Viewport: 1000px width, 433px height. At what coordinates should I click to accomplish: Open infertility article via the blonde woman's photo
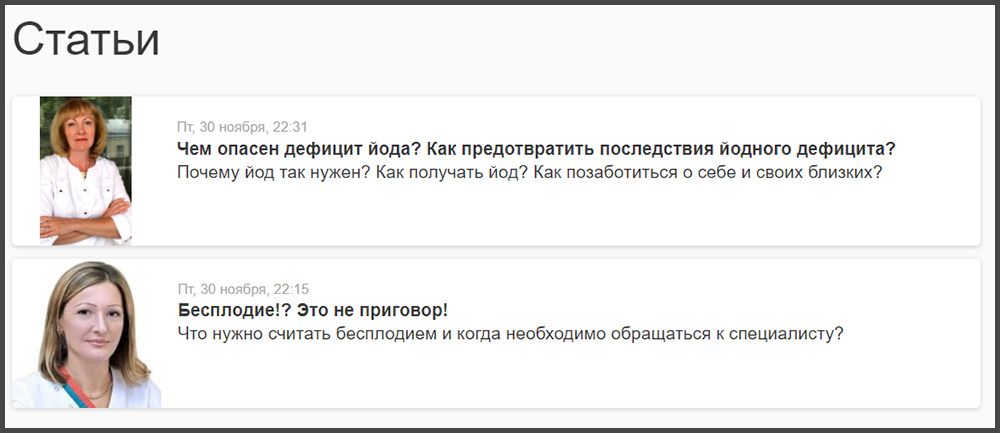coord(87,334)
